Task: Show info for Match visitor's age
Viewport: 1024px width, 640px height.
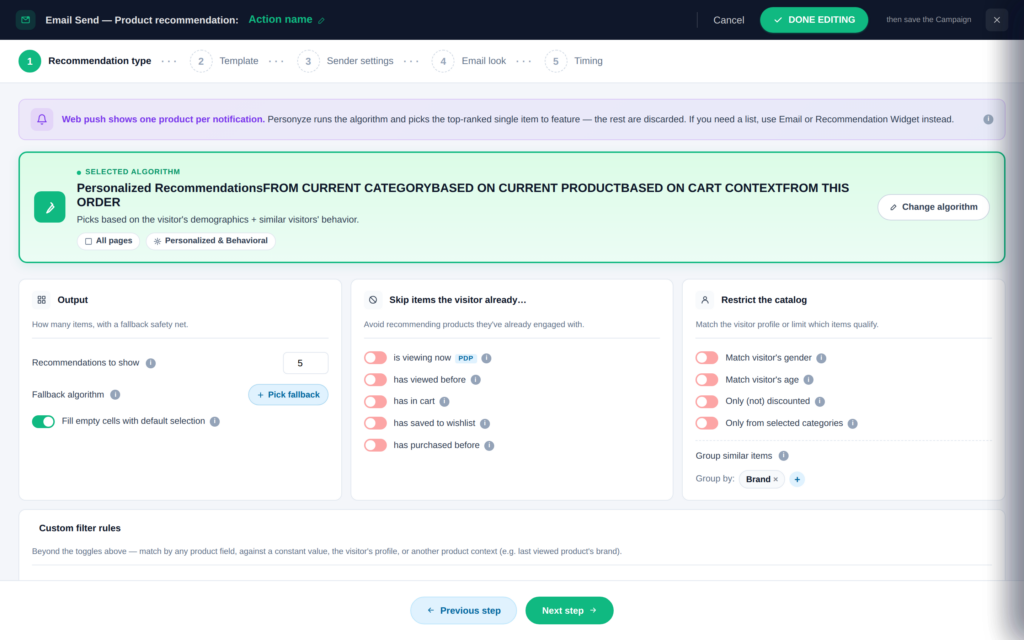Action: coord(808,379)
